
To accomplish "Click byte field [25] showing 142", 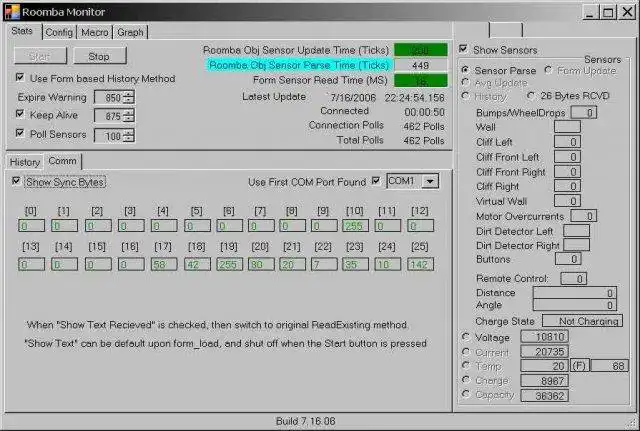I will click(x=420, y=264).
